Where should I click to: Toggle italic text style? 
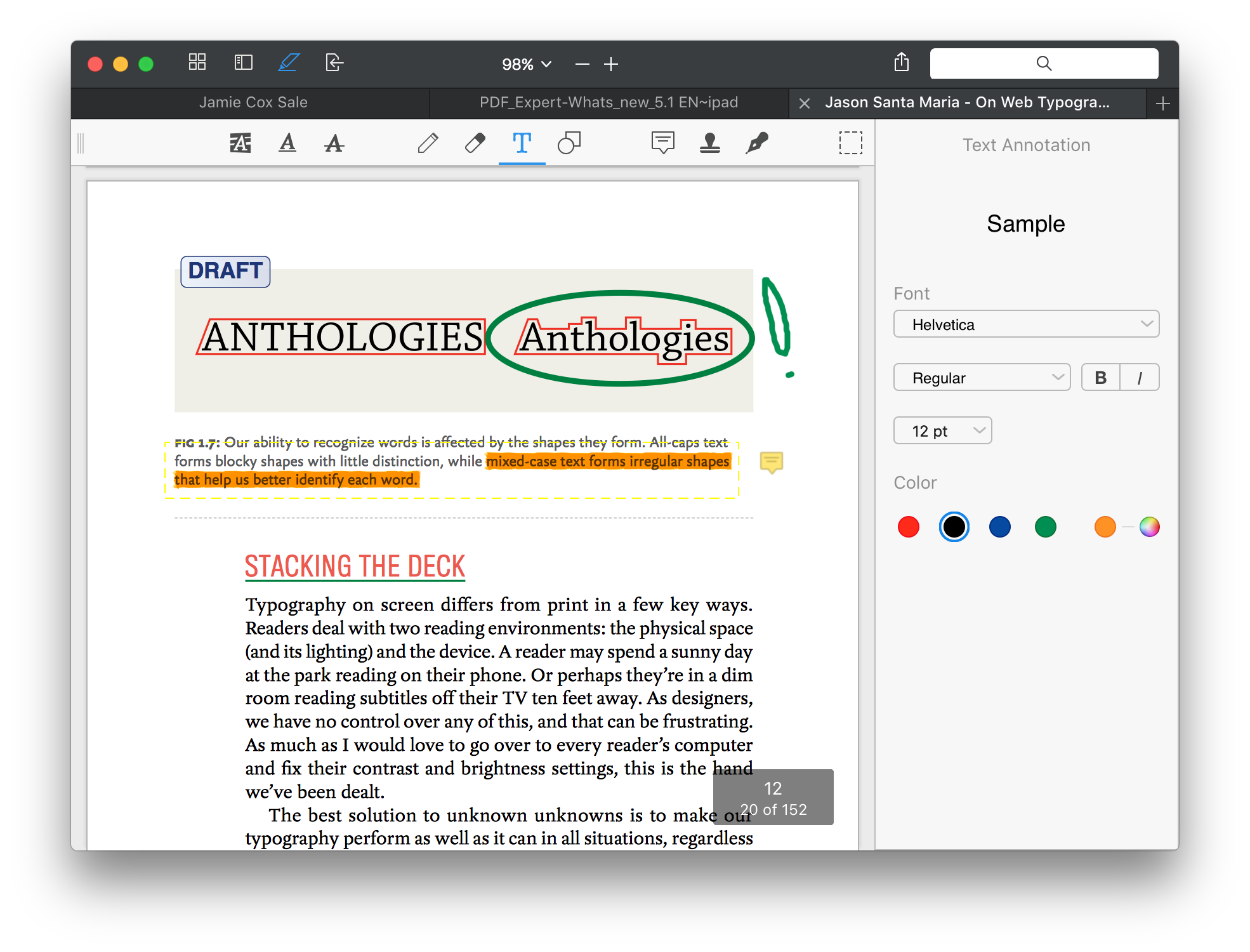pos(1140,378)
